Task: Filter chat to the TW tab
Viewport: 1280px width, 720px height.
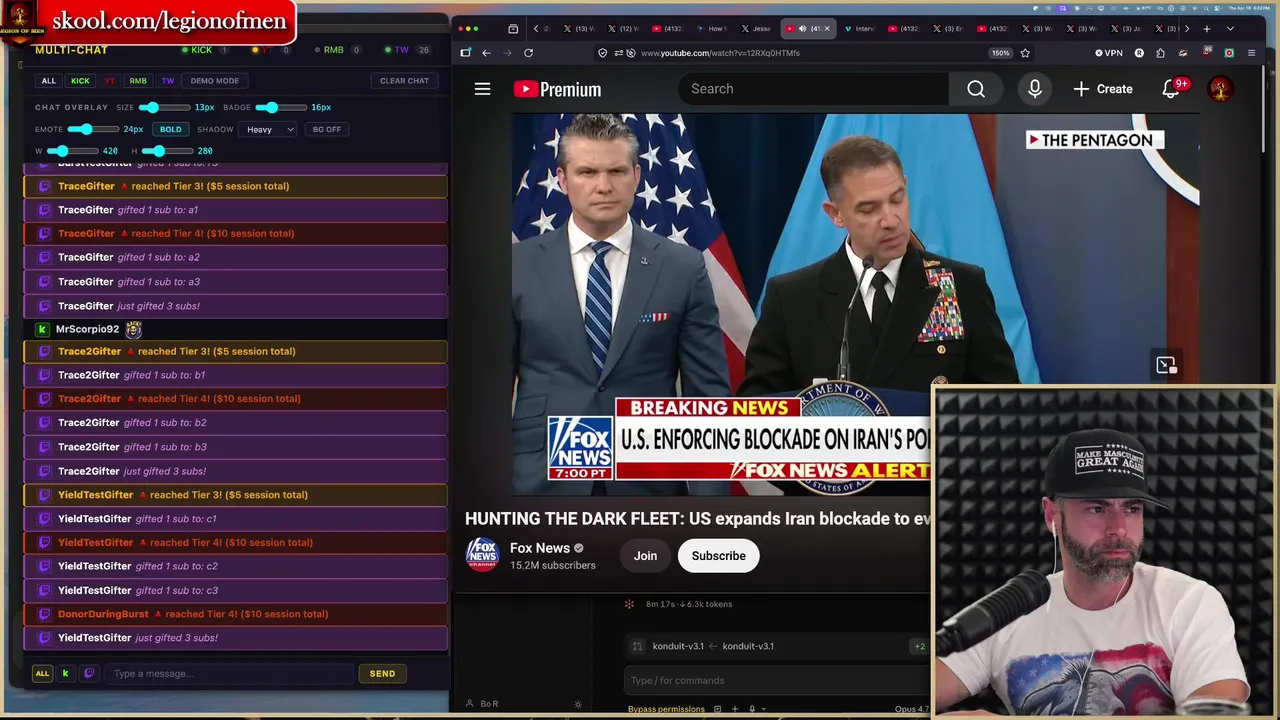Action: (x=168, y=81)
